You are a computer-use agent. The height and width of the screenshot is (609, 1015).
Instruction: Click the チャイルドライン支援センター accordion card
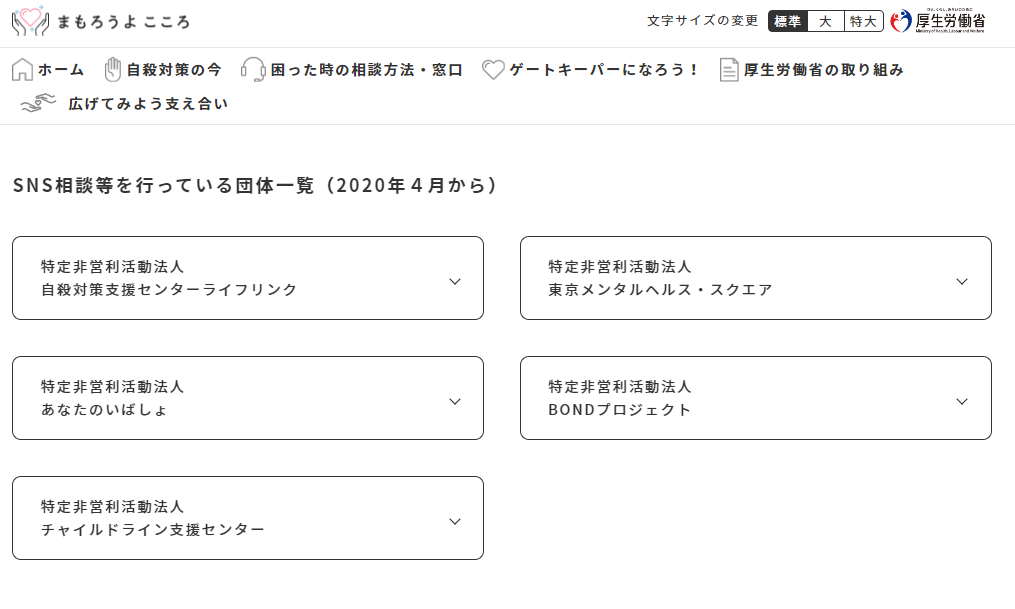tap(247, 518)
